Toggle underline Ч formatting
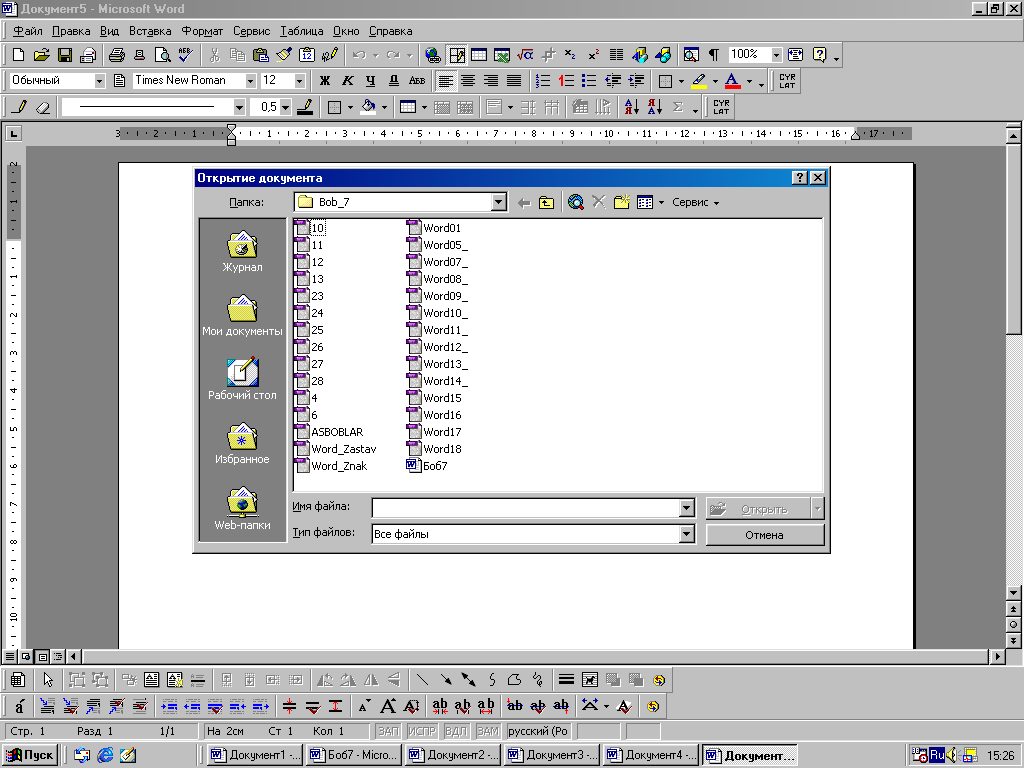Image resolution: width=1024 pixels, height=768 pixels. coord(370,81)
